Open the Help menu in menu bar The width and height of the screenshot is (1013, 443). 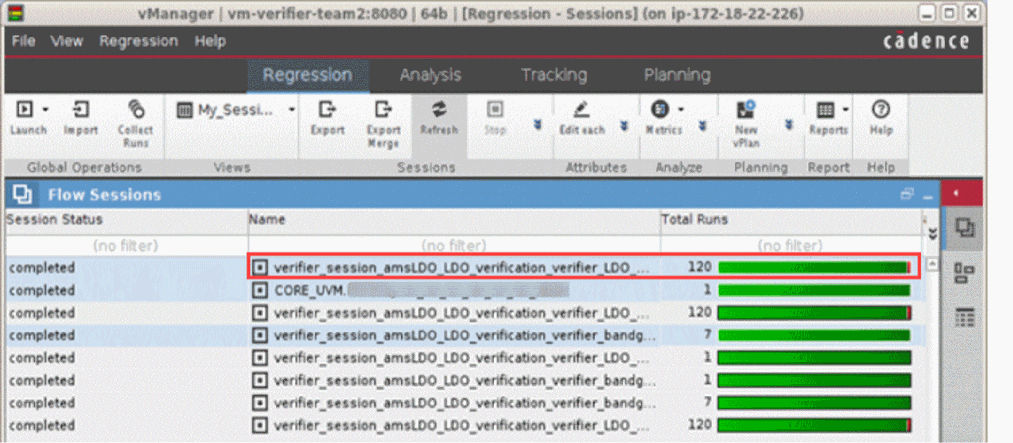click(210, 41)
